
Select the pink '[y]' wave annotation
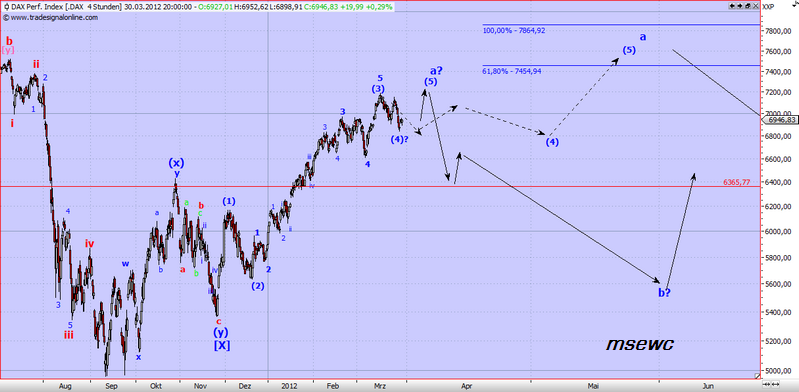click(7, 50)
